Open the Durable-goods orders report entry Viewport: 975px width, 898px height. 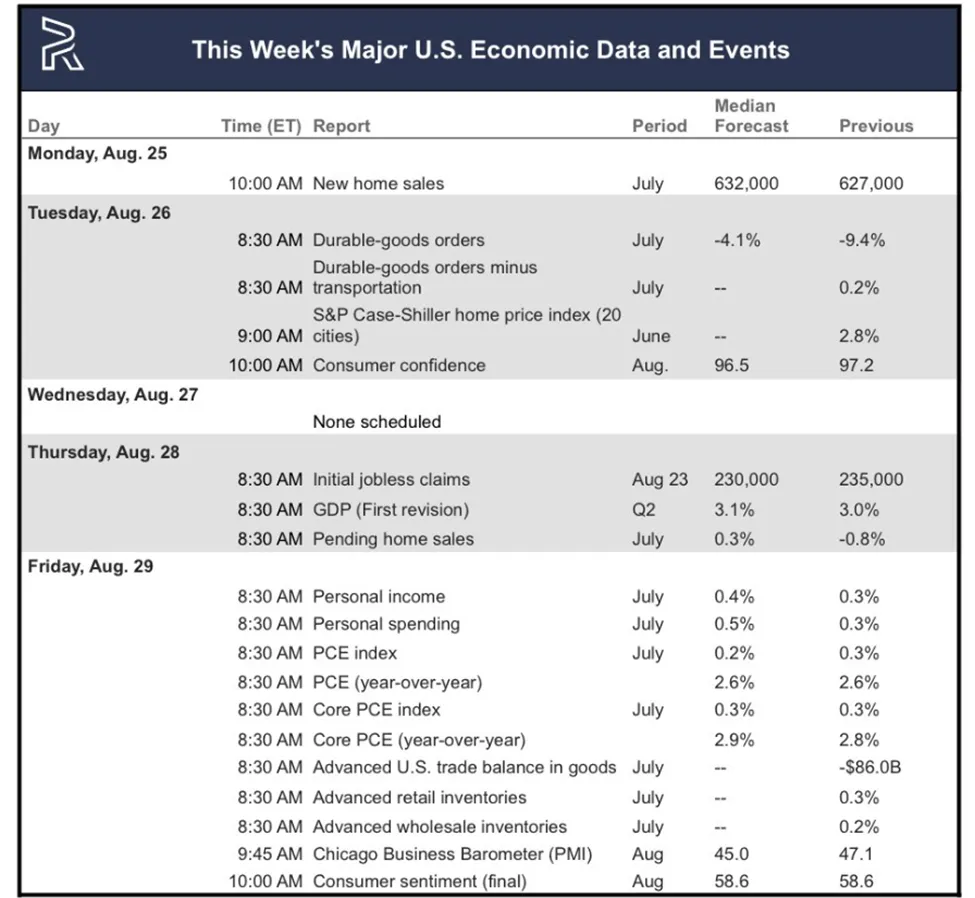pos(399,240)
